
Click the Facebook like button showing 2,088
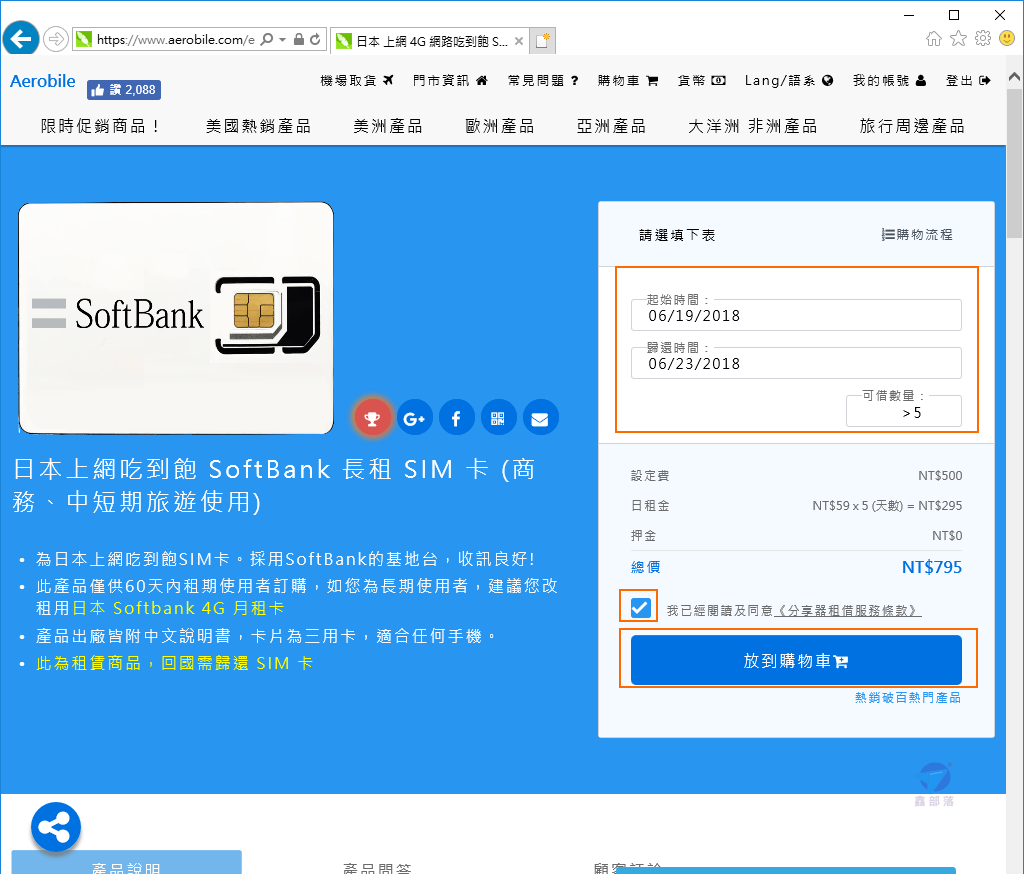pos(124,90)
